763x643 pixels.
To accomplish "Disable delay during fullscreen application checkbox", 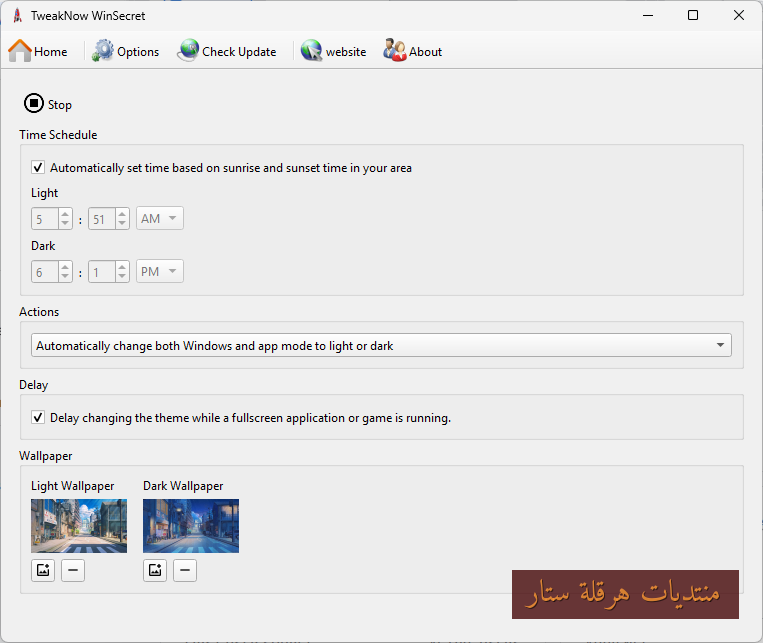I will (x=38, y=418).
